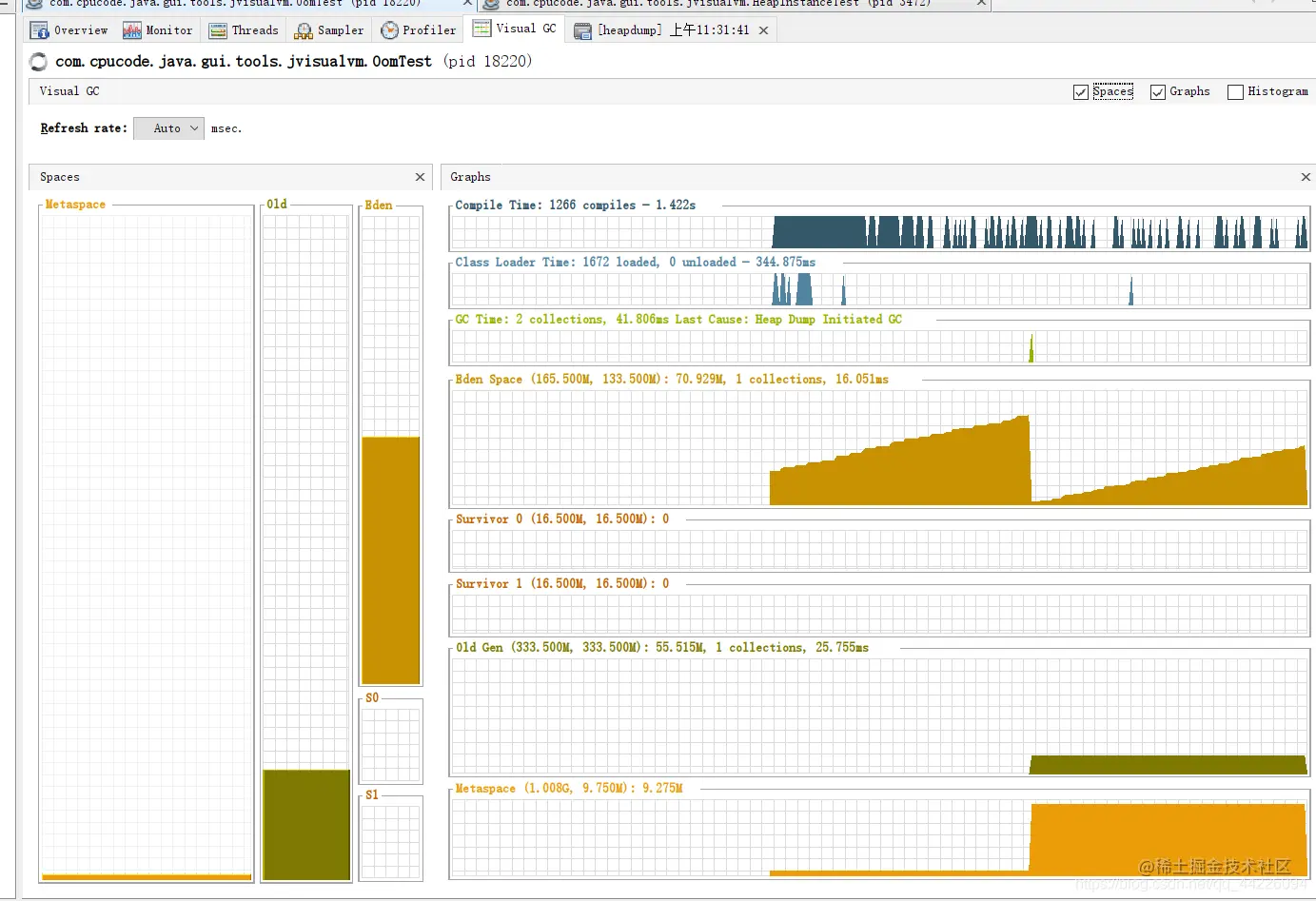Click the heapdump tab icon
The width and height of the screenshot is (1316, 901).
(x=582, y=30)
